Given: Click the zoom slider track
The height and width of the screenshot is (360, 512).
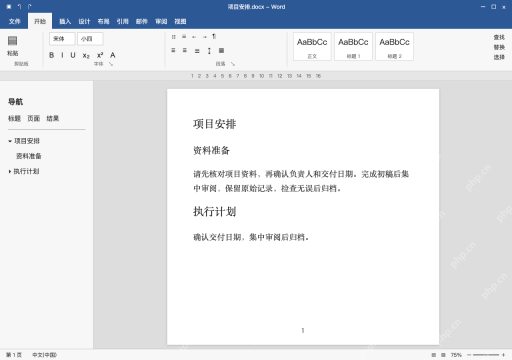Looking at the screenshot, I should tap(486, 355).
